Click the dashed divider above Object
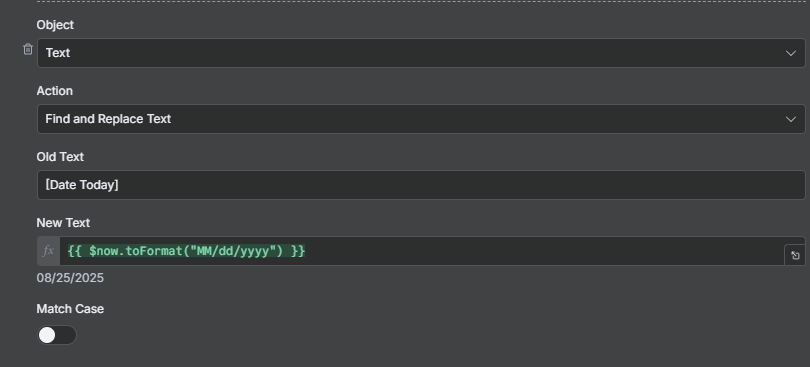810x367 pixels. 423,2
